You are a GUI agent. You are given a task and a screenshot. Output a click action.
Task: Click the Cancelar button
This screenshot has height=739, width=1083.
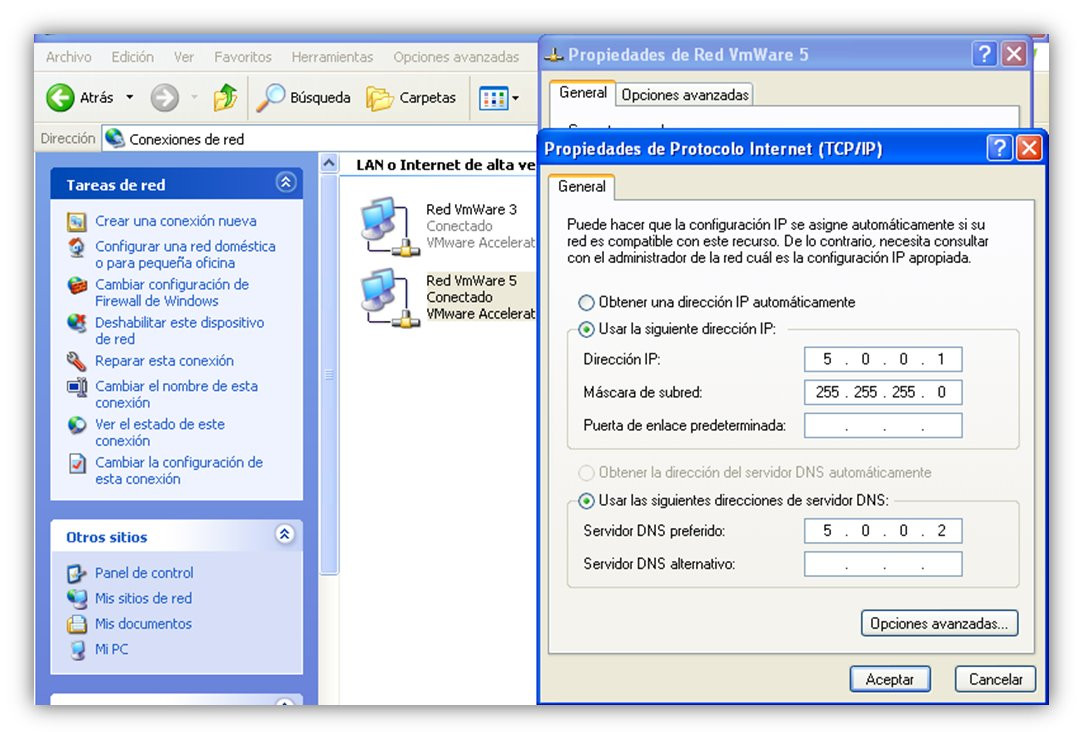point(995,680)
